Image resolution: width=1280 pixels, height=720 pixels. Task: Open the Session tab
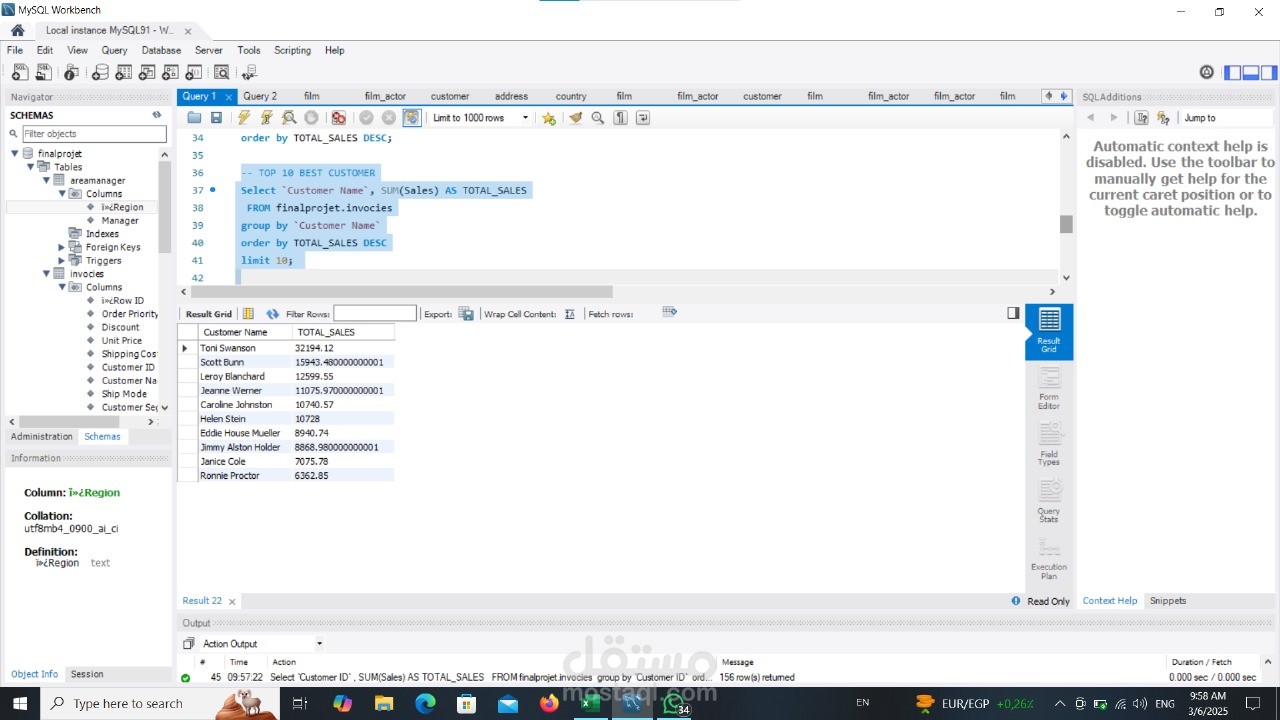87,674
